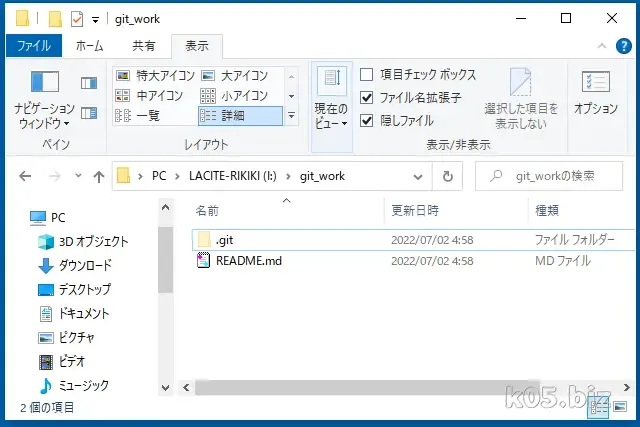Screen dimensions: 640x427
Task: Click horizontal scrollbar left arrow
Action: (x=187, y=387)
